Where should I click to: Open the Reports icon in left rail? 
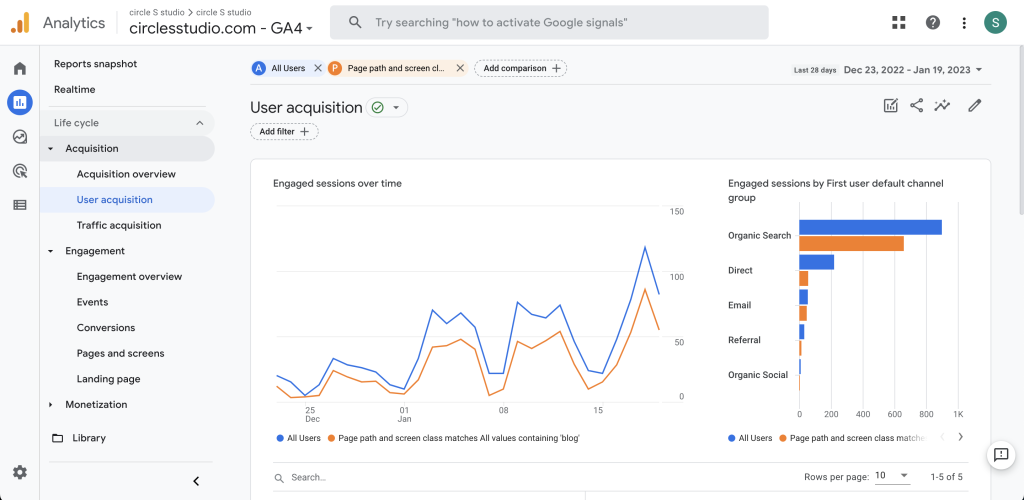click(20, 102)
